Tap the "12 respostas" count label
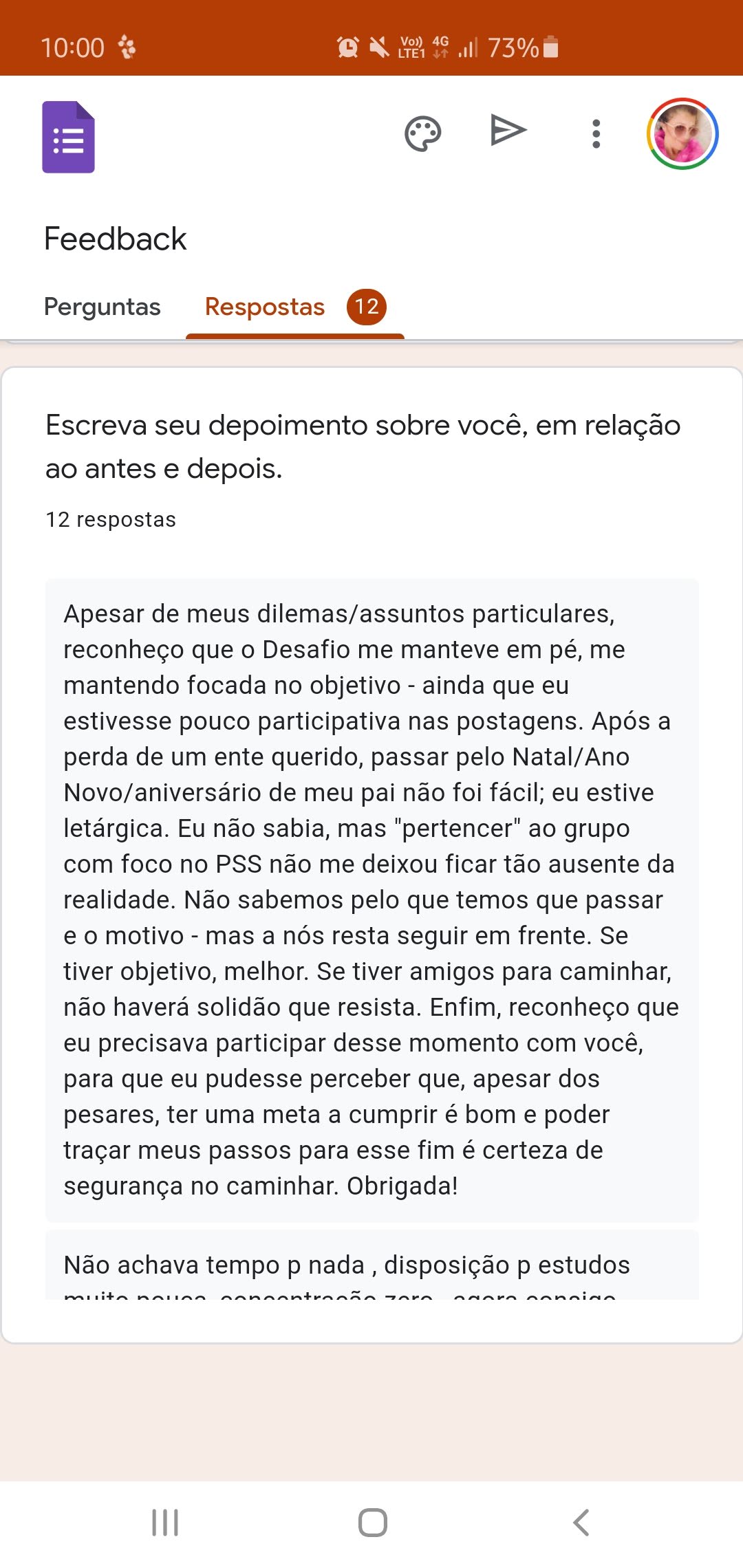The height and width of the screenshot is (1568, 743). (111, 520)
